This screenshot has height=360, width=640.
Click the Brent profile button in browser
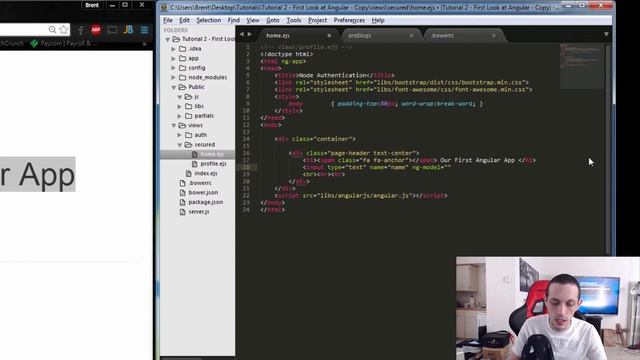92,5
